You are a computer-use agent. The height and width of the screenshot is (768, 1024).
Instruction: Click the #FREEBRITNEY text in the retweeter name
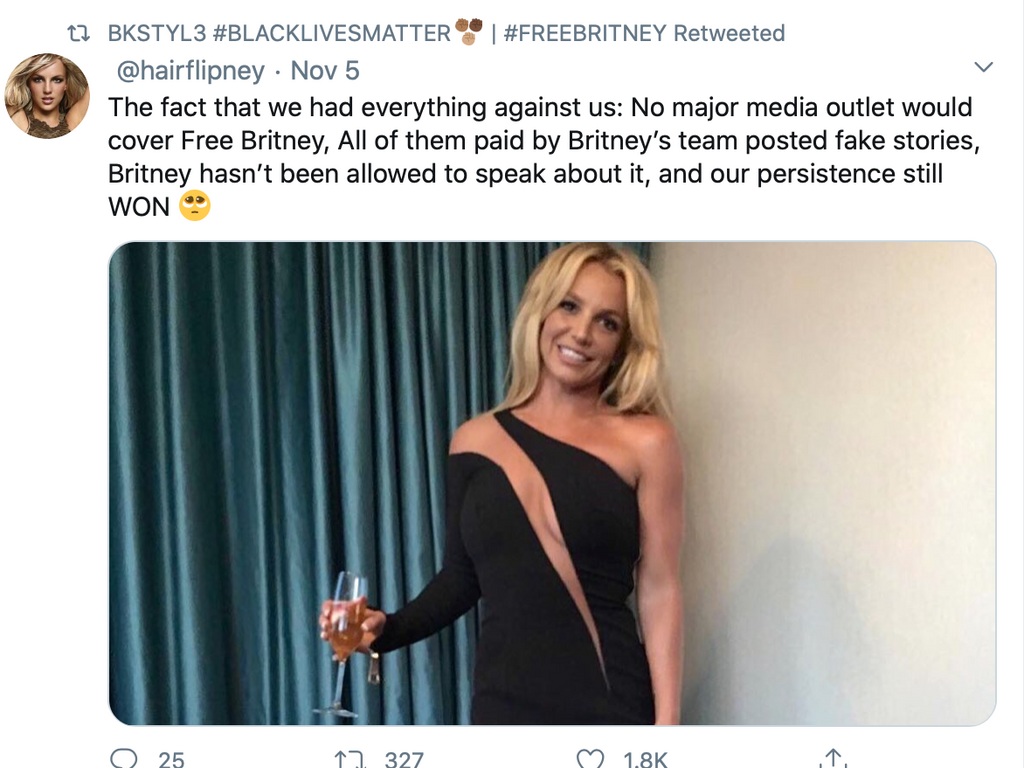point(585,32)
